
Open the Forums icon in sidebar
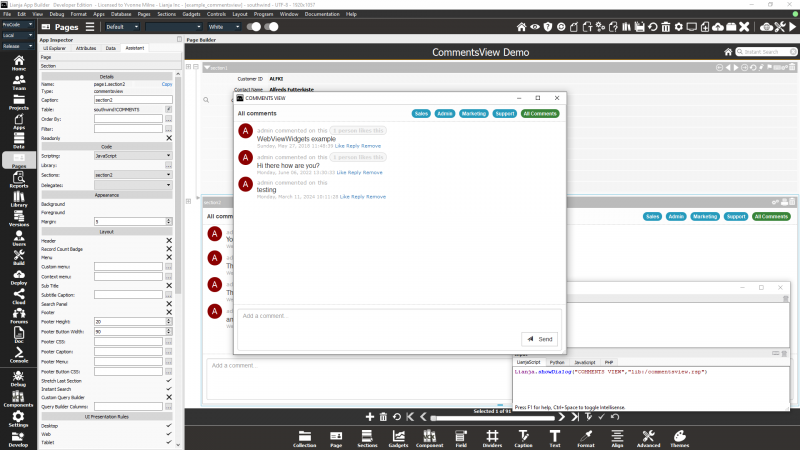tap(18, 316)
